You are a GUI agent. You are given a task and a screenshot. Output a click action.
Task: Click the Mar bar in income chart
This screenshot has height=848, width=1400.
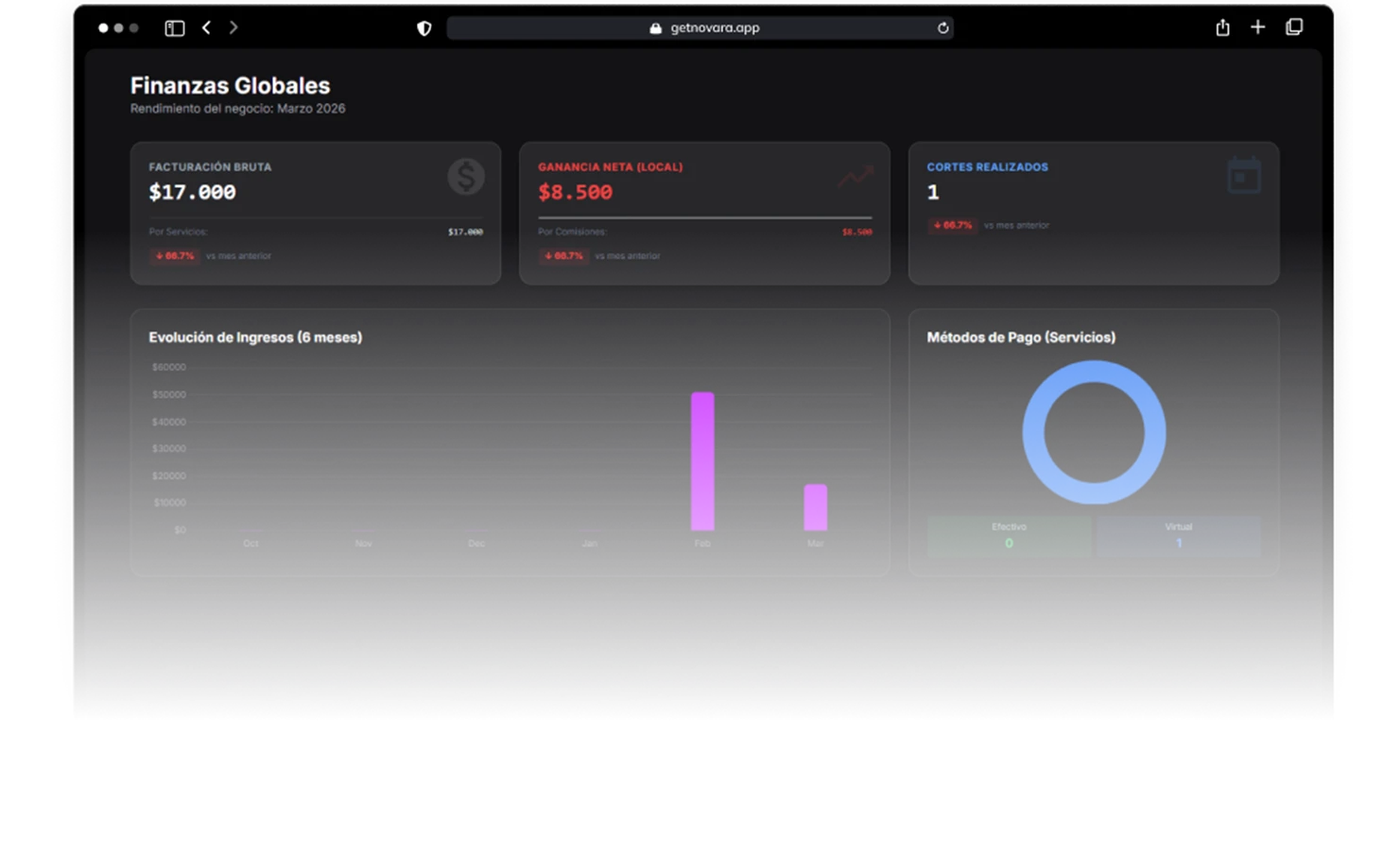[815, 508]
